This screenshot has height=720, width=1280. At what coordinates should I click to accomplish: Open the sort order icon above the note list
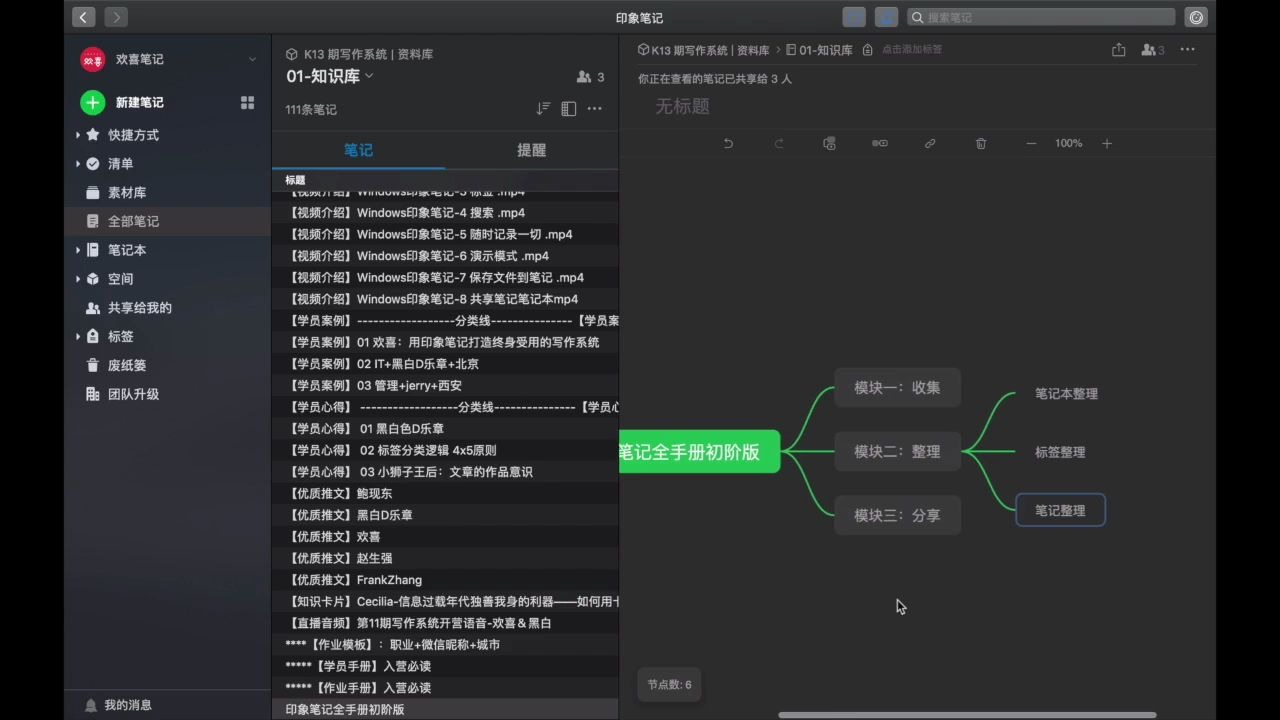click(x=543, y=109)
